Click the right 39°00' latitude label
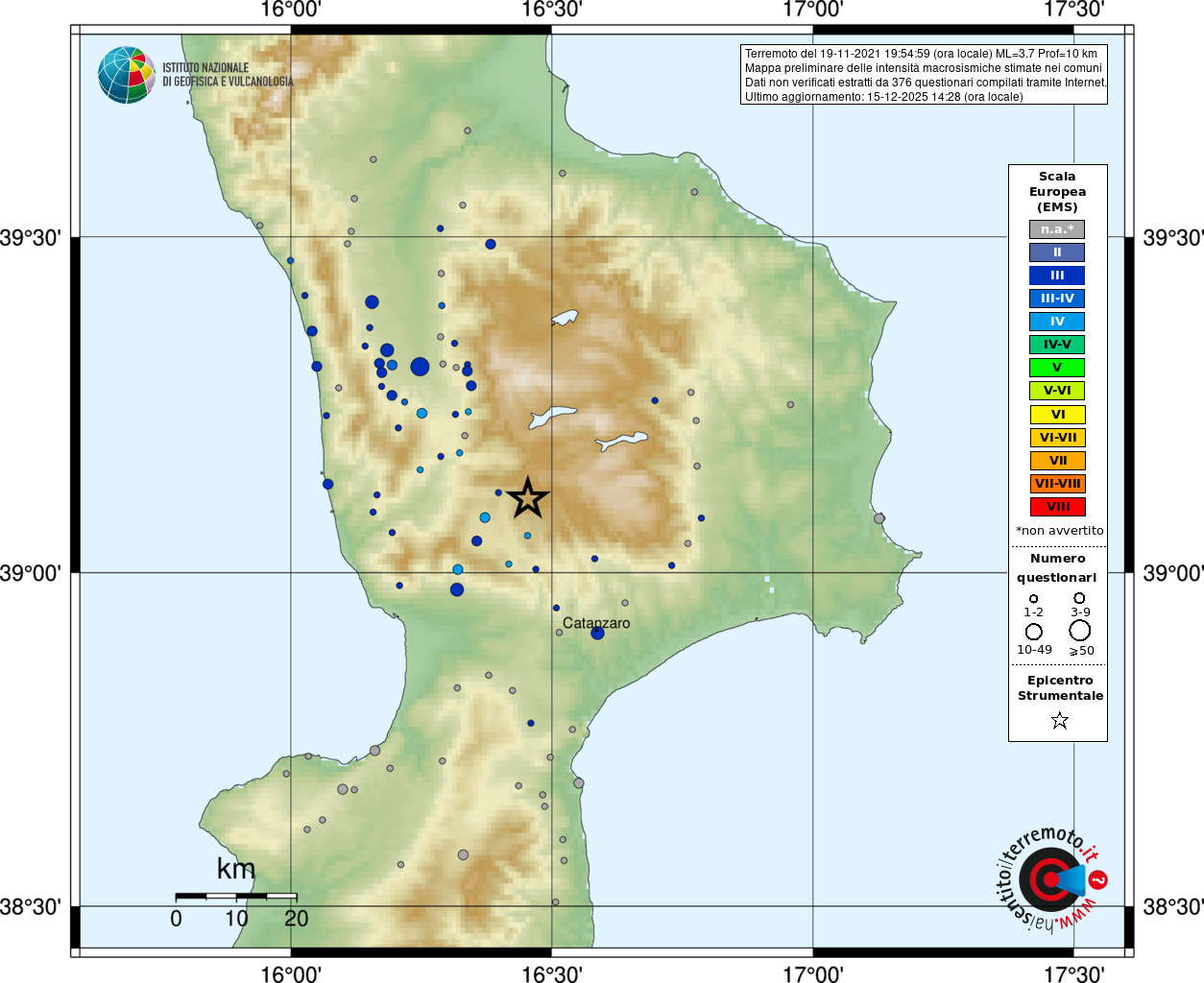The width and height of the screenshot is (1204, 983). click(1173, 573)
